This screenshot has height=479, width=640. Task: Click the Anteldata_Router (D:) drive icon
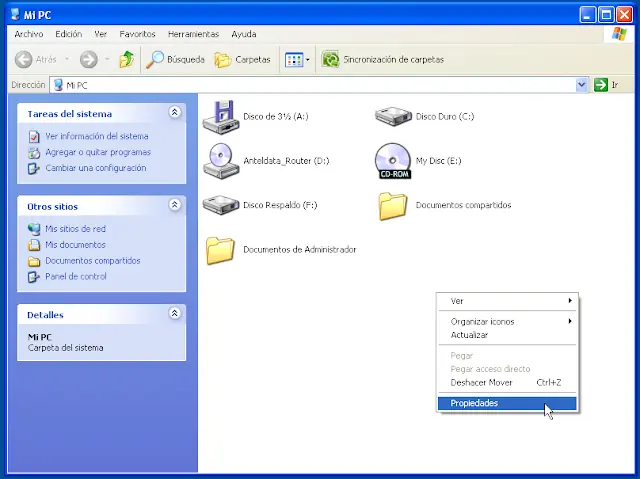(219, 161)
